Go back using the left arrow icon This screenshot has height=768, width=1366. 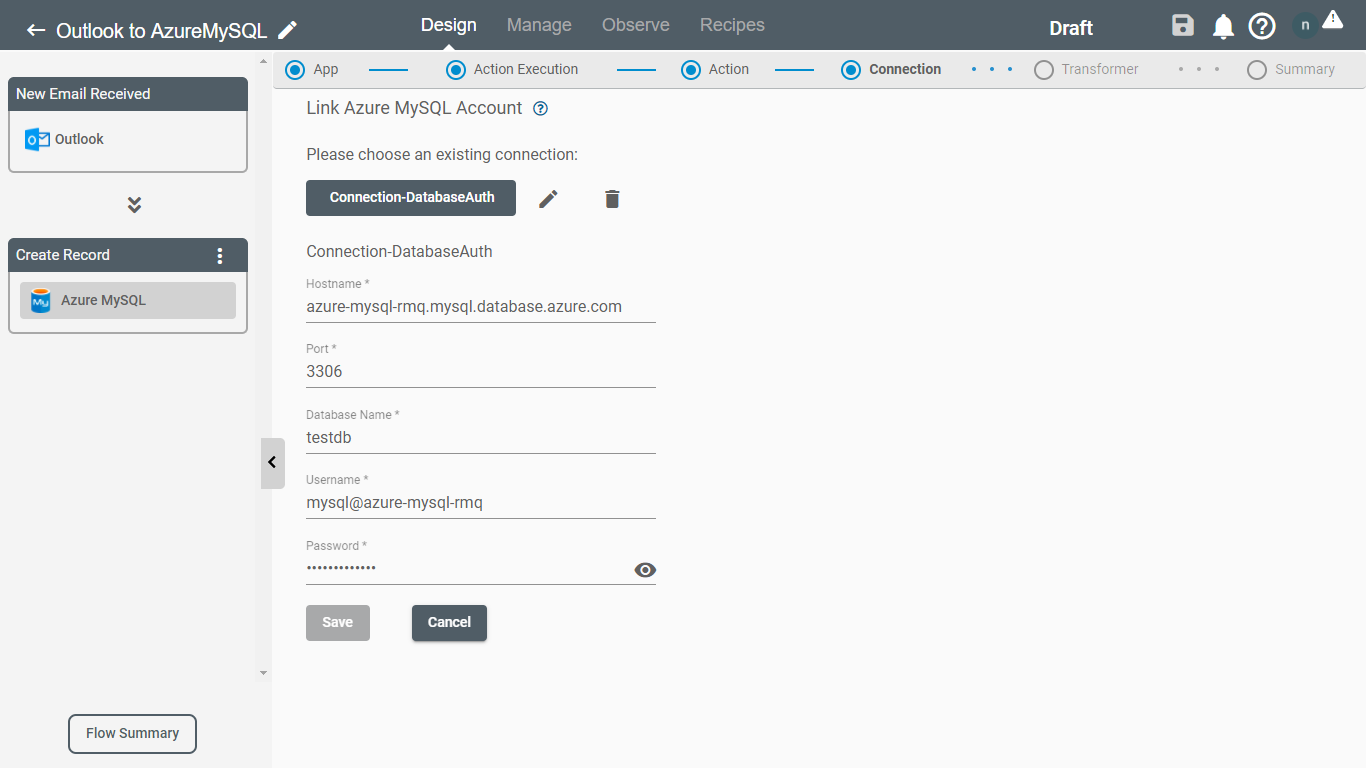point(36,30)
